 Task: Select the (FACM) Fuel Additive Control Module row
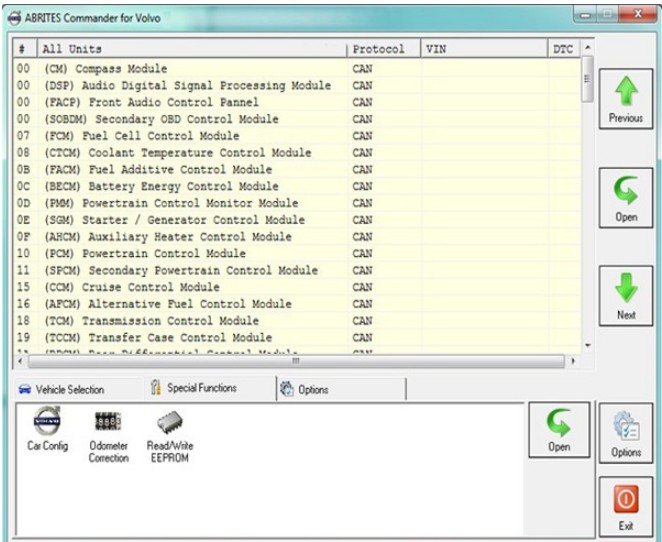point(297,169)
